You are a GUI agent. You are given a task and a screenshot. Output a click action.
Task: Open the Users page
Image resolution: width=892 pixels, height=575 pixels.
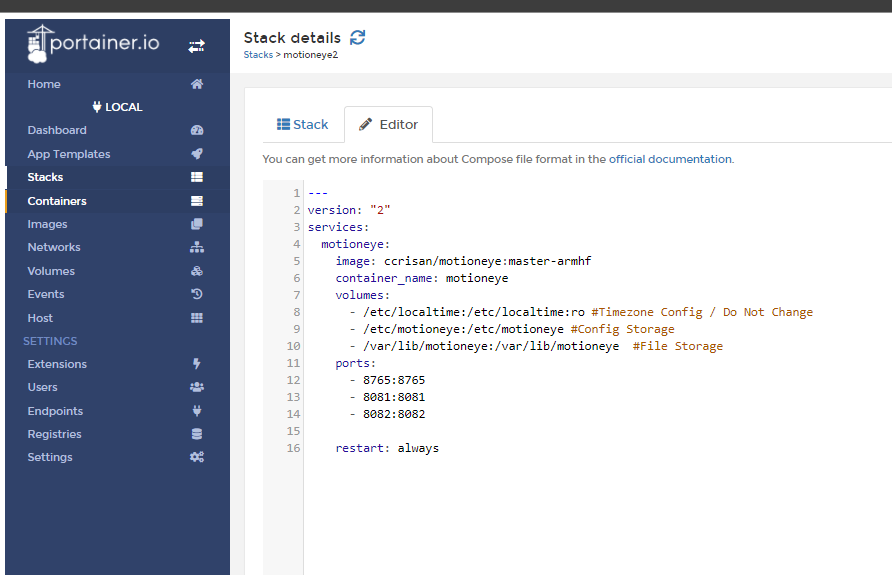point(43,387)
